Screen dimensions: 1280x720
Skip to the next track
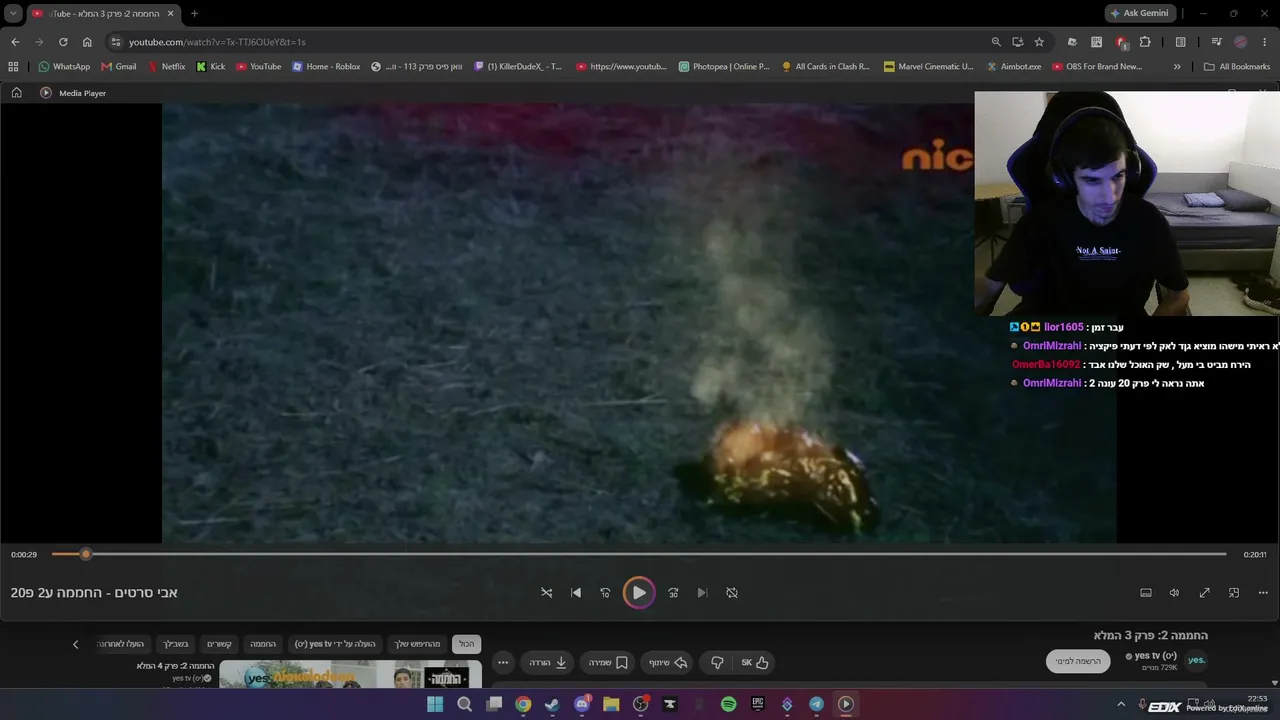pyautogui.click(x=702, y=593)
